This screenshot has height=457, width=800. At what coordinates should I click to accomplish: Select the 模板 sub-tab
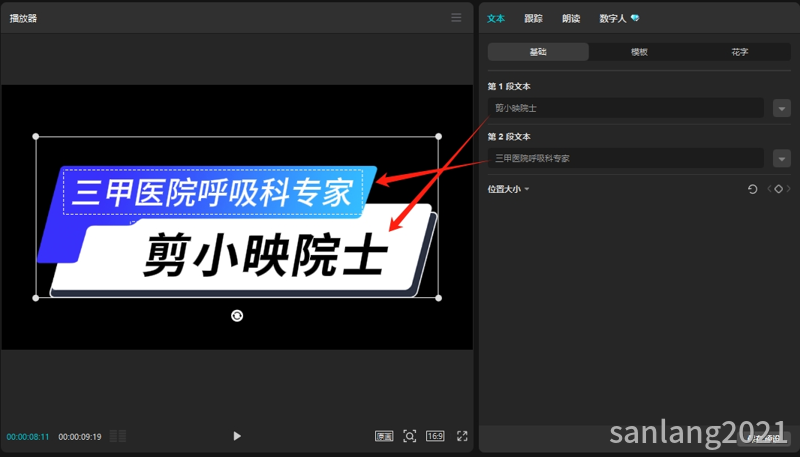tap(639, 52)
